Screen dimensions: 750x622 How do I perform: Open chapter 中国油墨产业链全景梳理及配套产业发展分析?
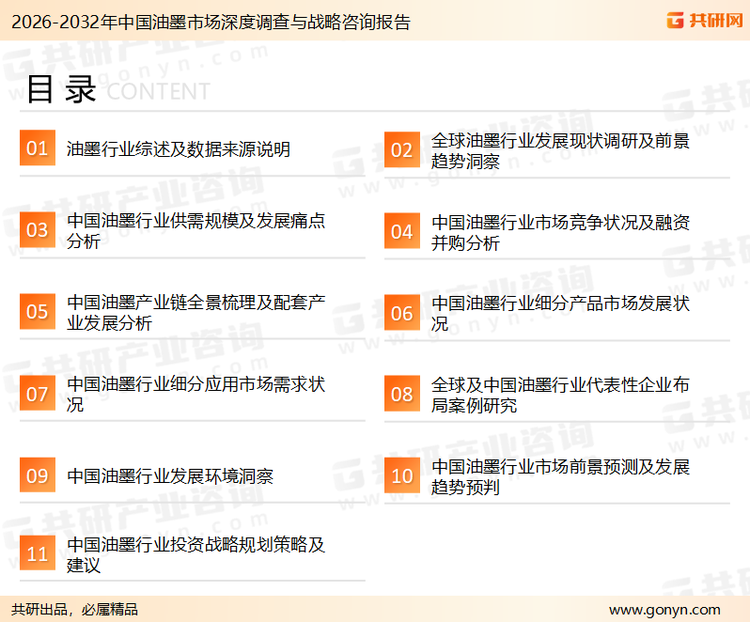(x=196, y=312)
